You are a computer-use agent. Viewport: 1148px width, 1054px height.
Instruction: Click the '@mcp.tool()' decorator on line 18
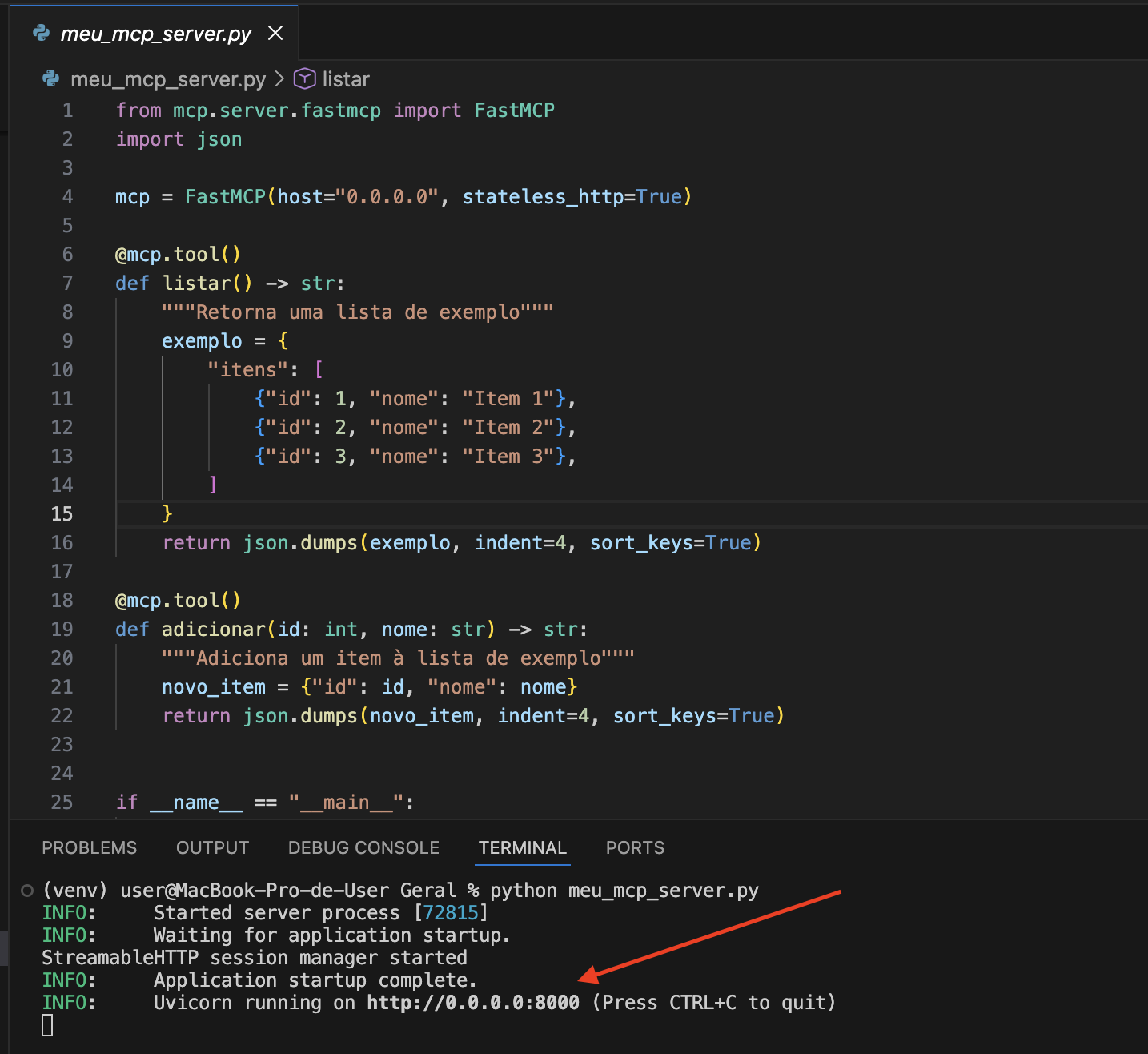point(178,601)
